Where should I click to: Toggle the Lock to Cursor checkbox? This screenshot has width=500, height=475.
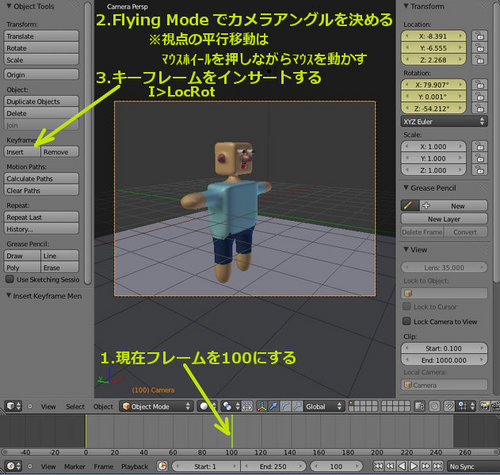[x=406, y=306]
